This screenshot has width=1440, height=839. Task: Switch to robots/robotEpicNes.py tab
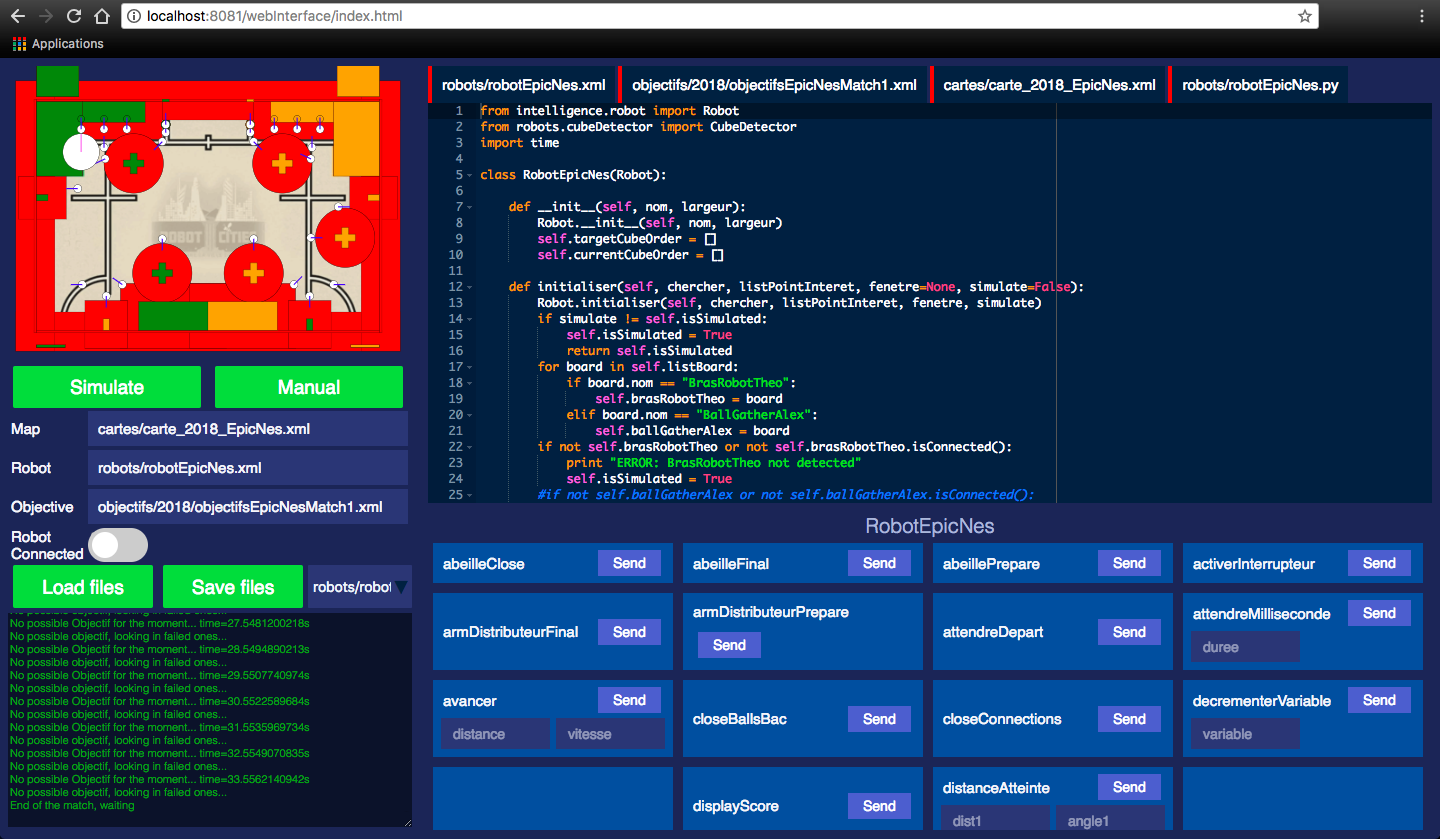[1259, 85]
